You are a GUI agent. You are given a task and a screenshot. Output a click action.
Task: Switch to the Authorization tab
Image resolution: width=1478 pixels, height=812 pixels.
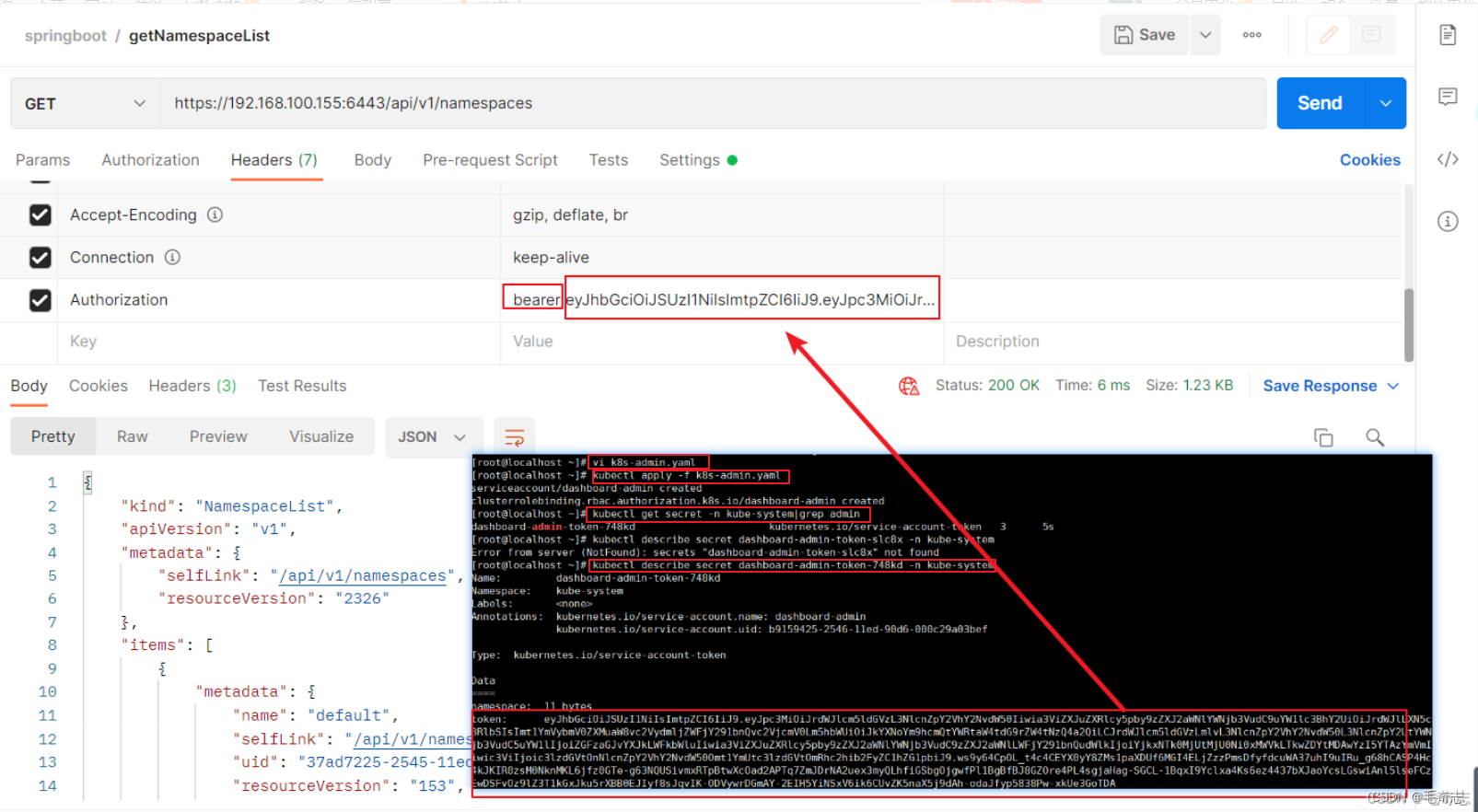[x=150, y=160]
